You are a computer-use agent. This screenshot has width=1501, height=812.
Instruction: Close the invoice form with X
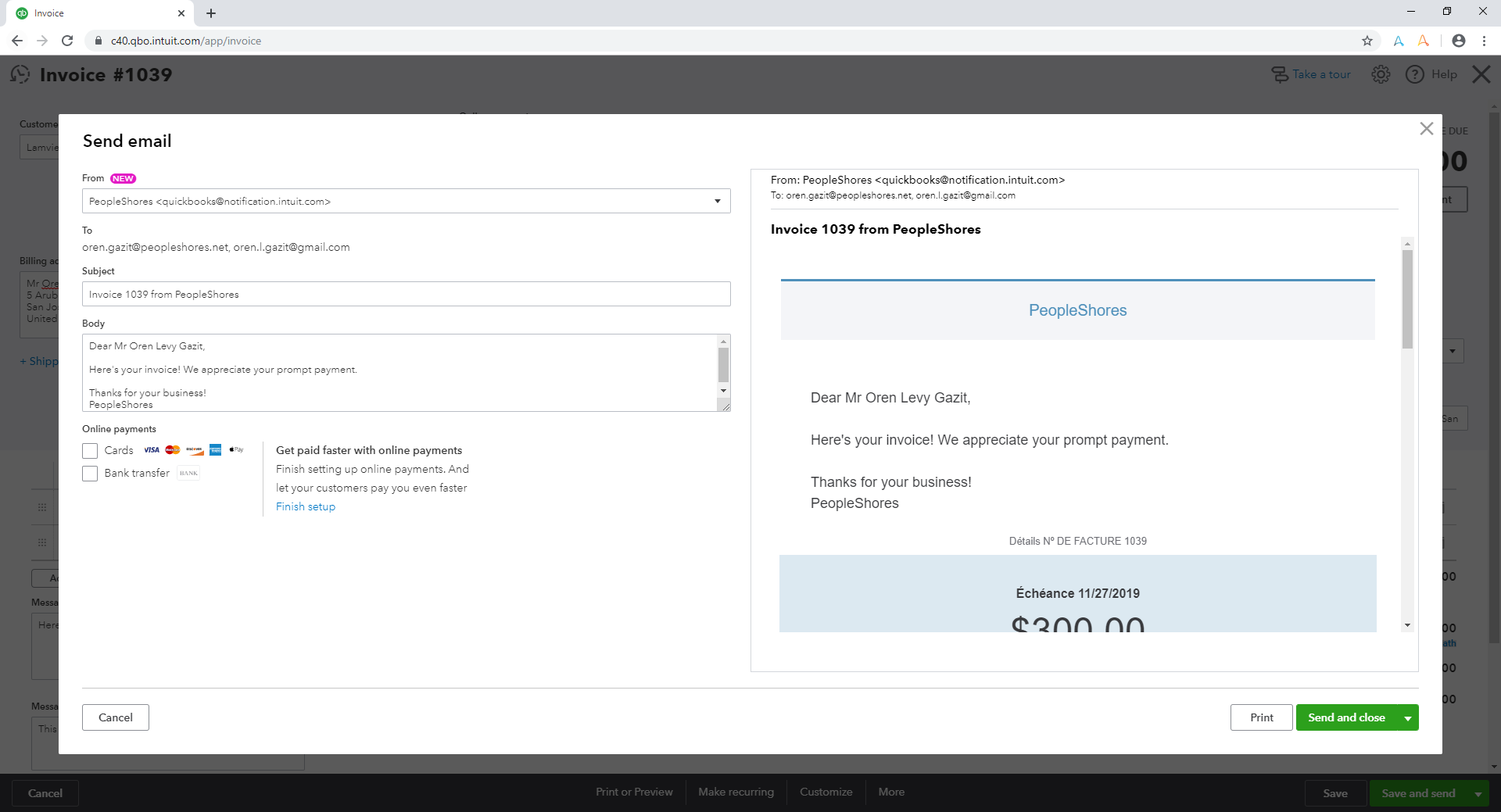point(1481,74)
